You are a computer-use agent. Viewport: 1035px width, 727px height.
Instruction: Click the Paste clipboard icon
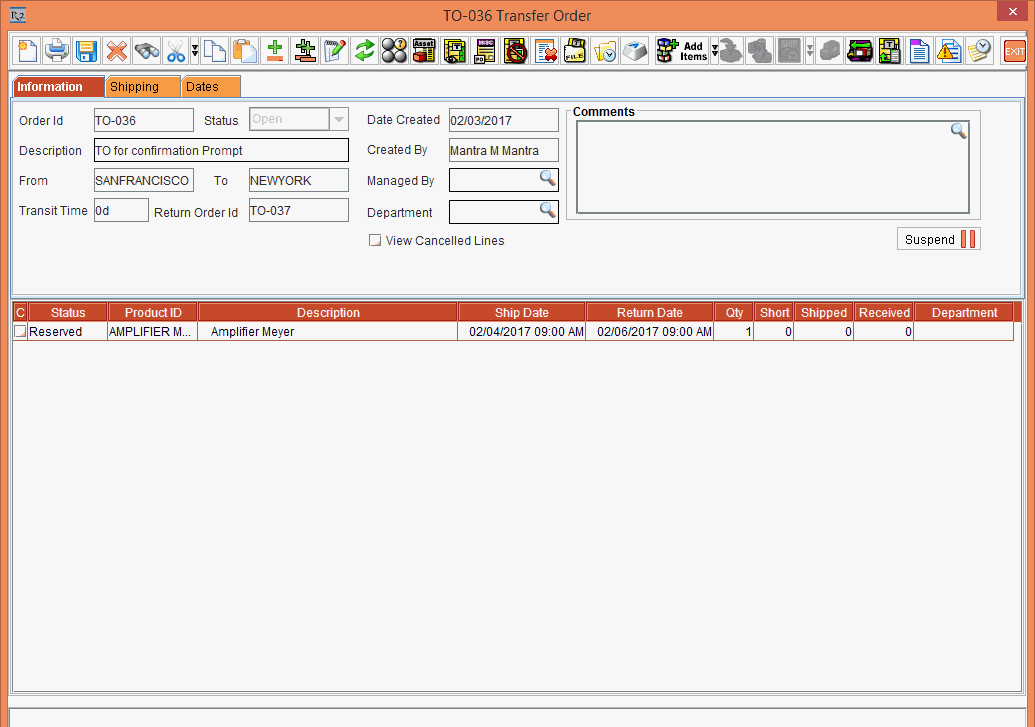click(x=244, y=50)
